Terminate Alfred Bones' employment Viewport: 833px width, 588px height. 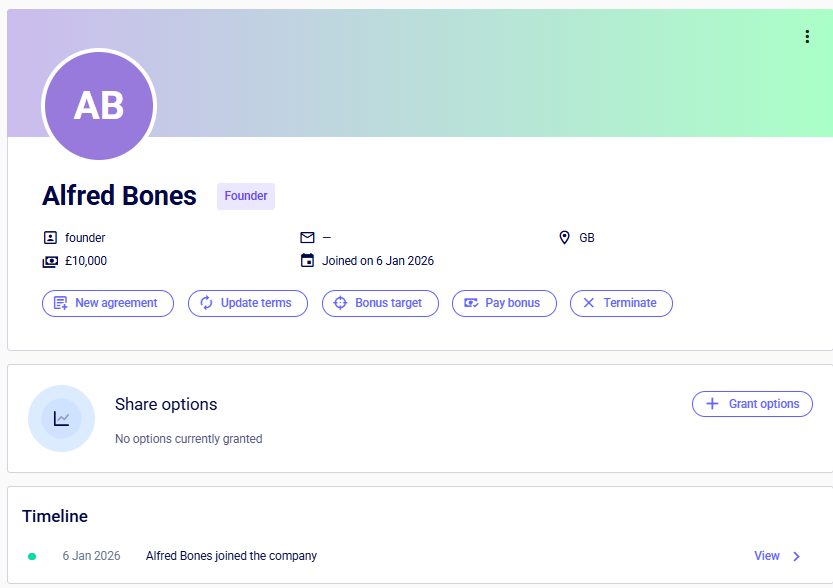[621, 303]
